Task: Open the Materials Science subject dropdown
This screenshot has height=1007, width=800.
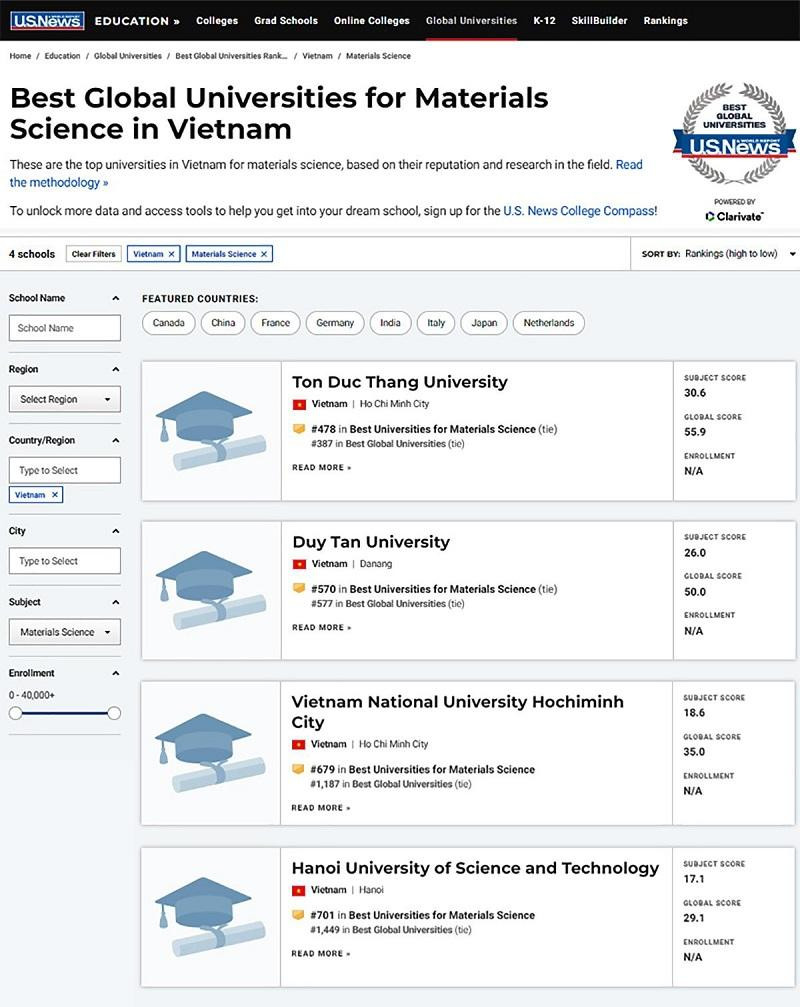Action: point(64,632)
